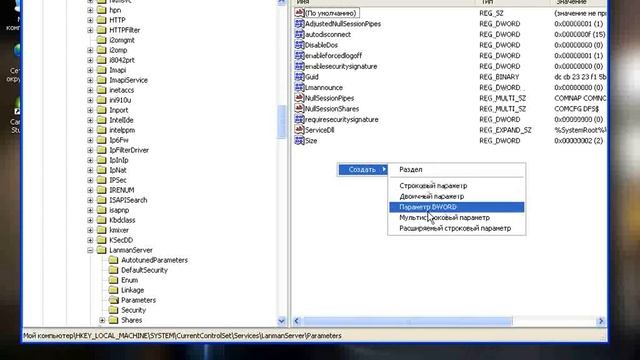Expand the ISAPISearch key
Image resolution: width=640 pixels, height=360 pixels.
point(90,200)
